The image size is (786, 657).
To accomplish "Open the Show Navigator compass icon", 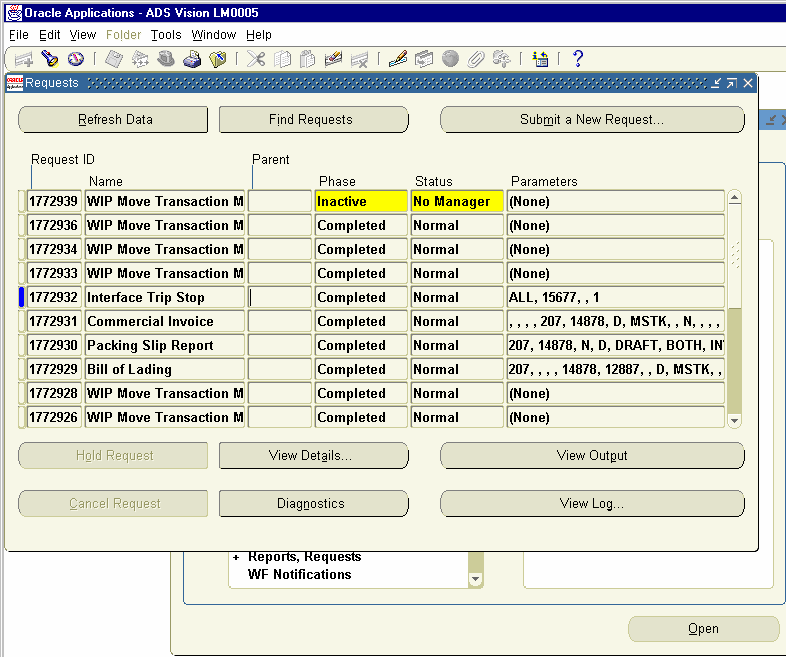I will point(76,59).
